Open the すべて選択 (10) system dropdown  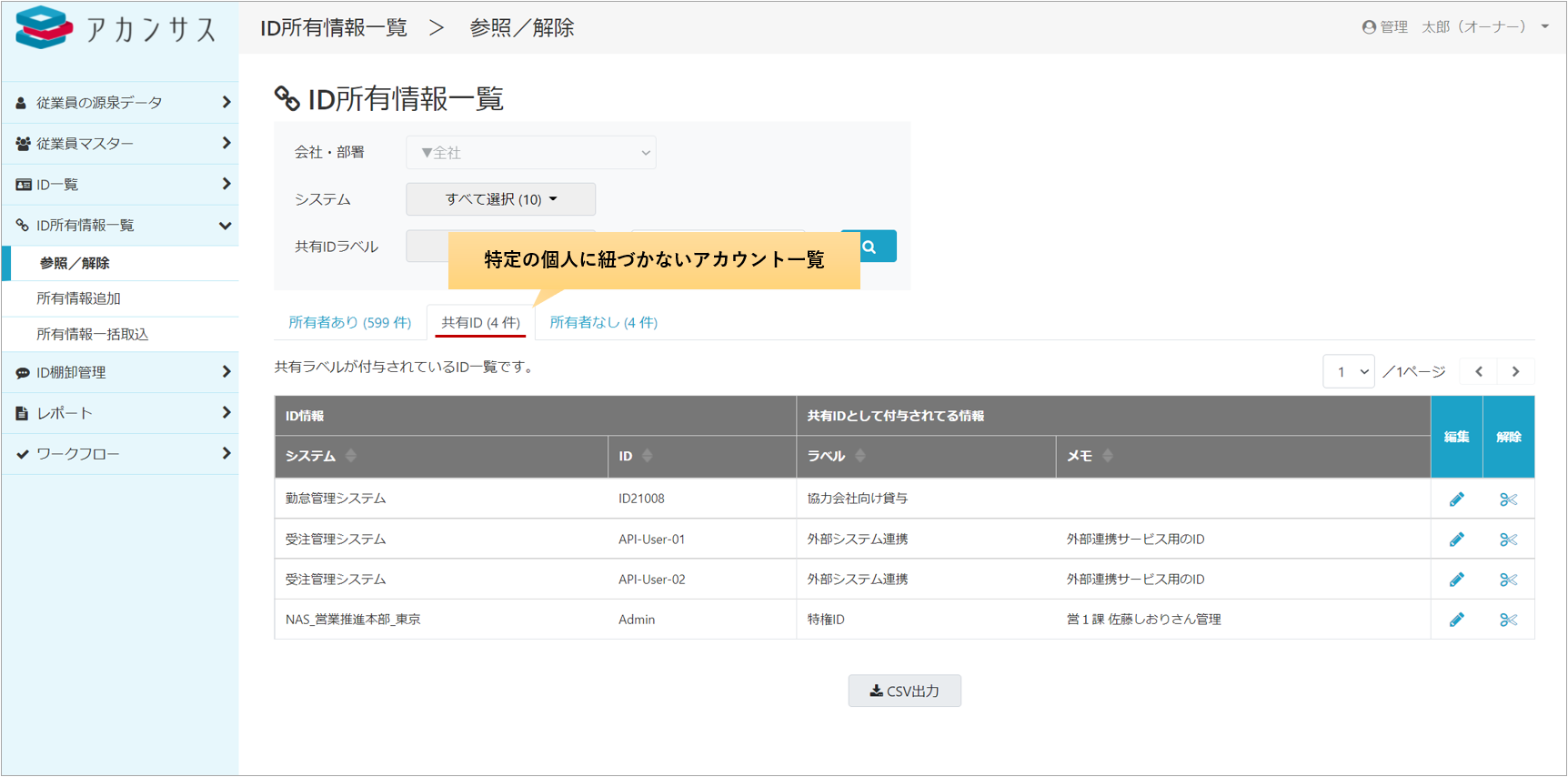click(x=500, y=199)
